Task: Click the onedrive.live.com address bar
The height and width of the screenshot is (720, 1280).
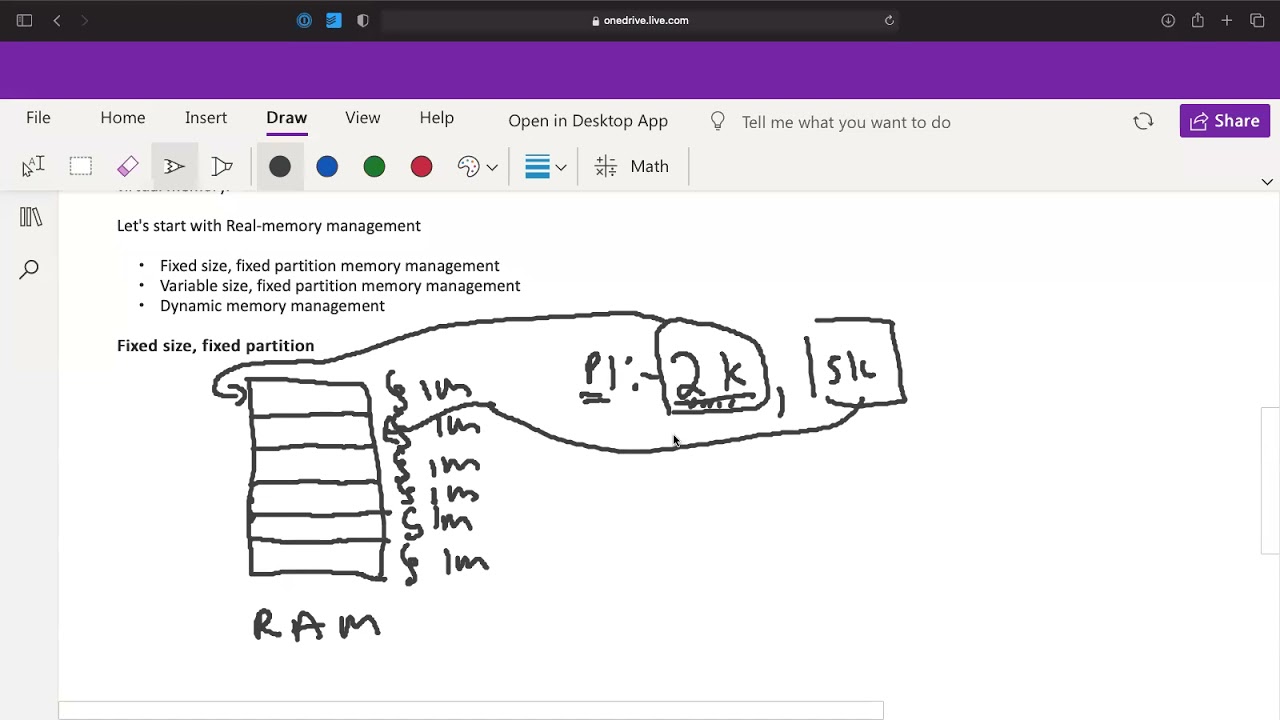Action: click(x=640, y=20)
